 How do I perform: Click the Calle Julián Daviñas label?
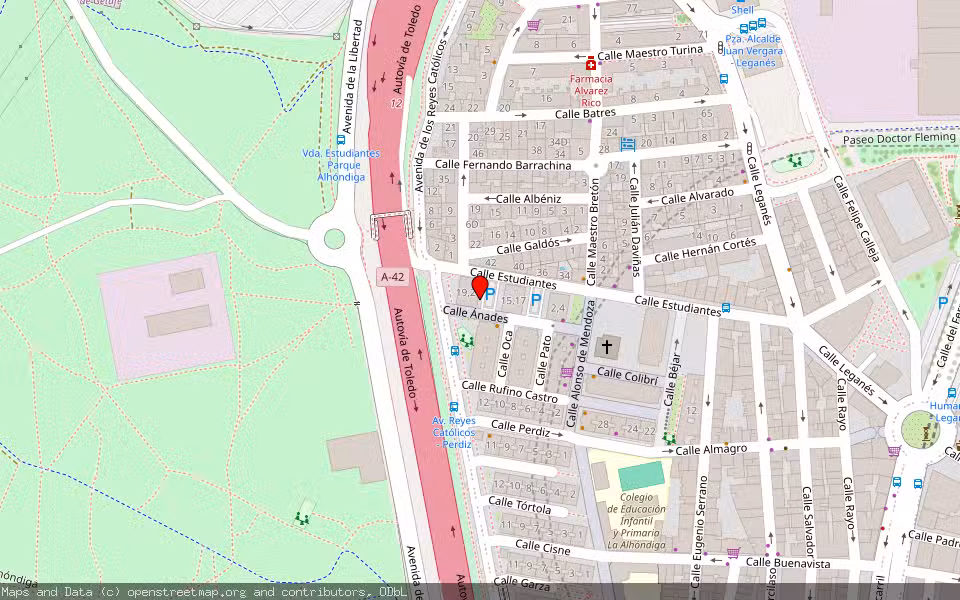click(635, 227)
